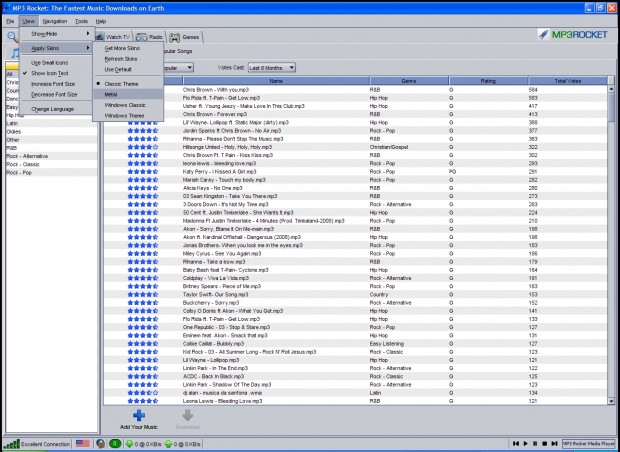Click the scrollbar down arrow of song list

click(611, 401)
